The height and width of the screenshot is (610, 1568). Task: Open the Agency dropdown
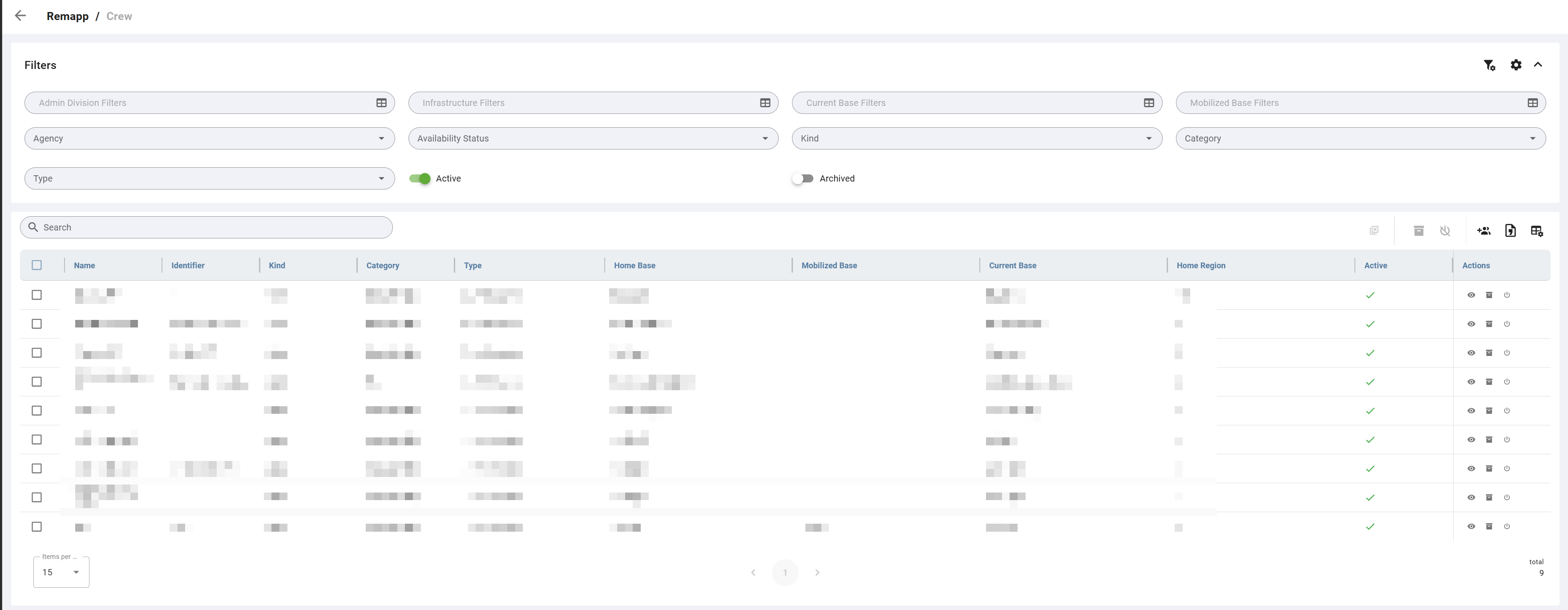tap(210, 139)
